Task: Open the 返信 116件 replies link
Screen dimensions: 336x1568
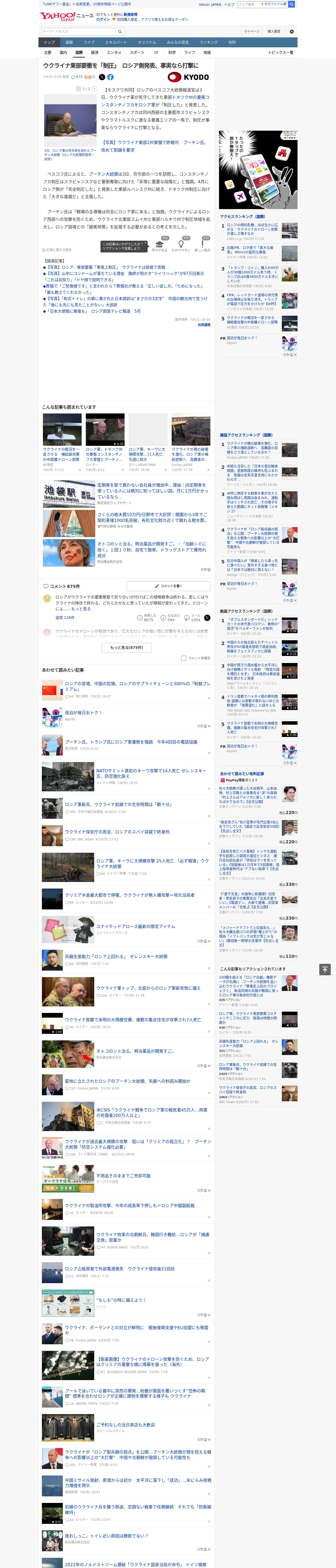Action: 65,617
